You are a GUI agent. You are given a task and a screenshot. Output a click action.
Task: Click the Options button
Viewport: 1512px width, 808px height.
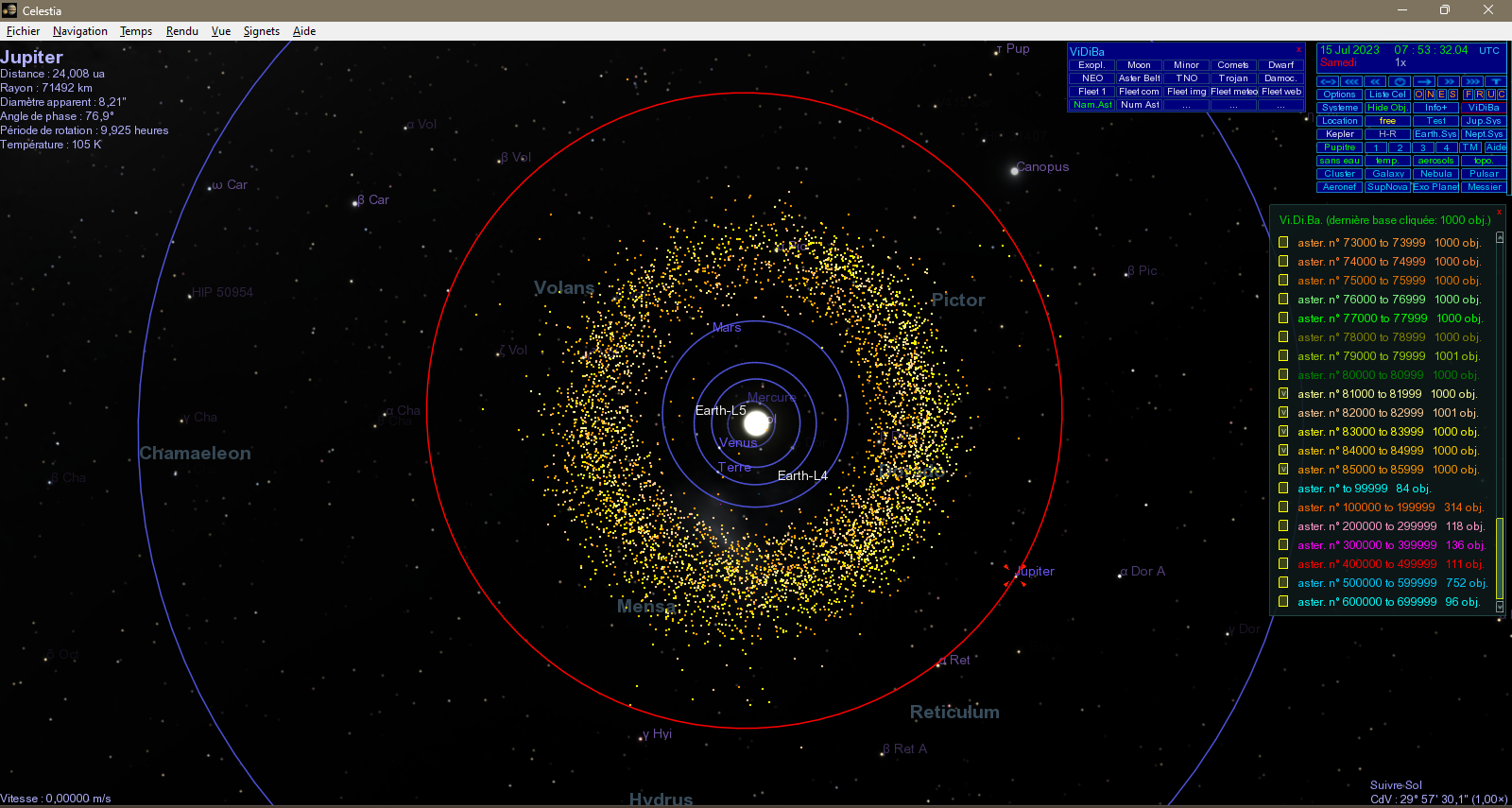pos(1339,95)
